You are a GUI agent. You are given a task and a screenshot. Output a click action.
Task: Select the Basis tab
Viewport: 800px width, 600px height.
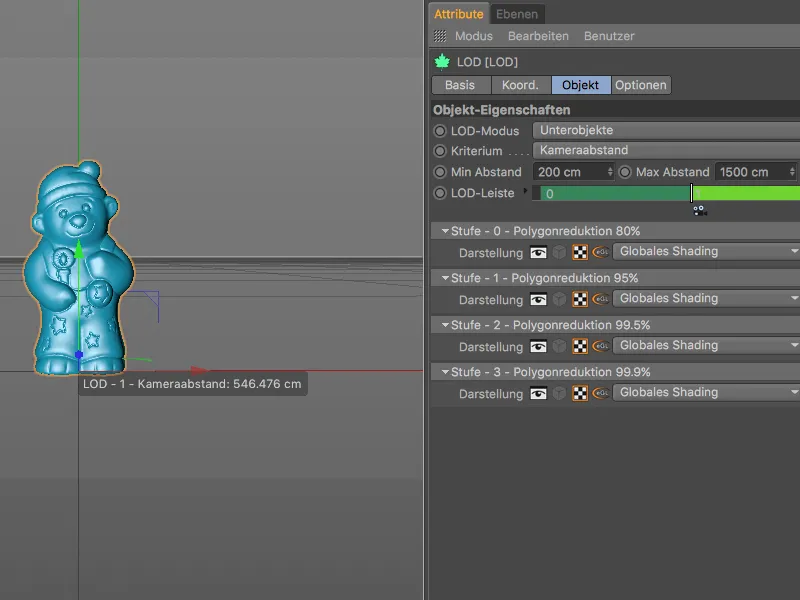tap(461, 85)
